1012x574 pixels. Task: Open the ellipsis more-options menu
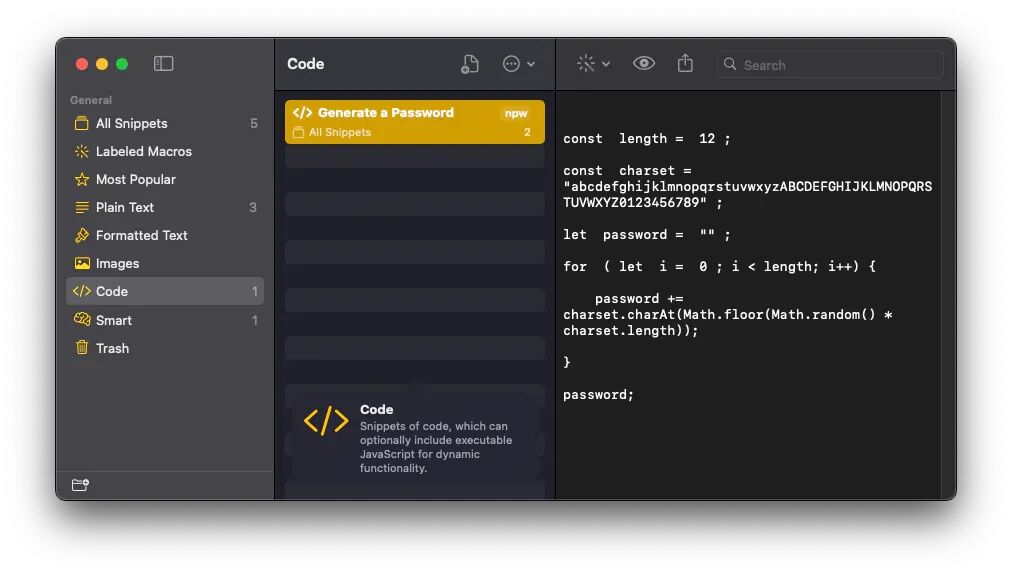coord(518,64)
